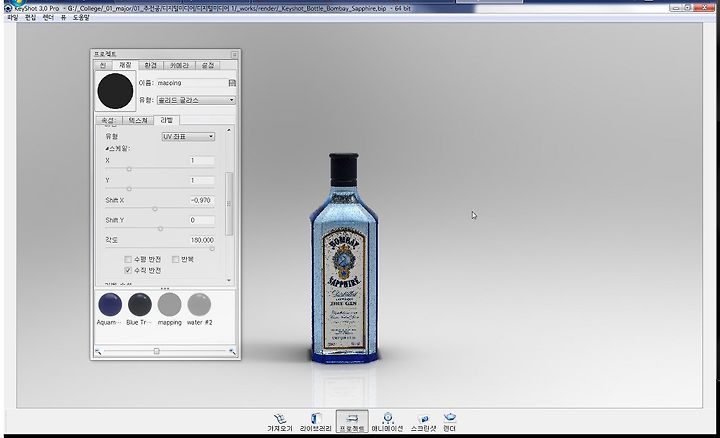Save material icon next to name field
Viewport: 720px width, 438px height.
coord(232,83)
